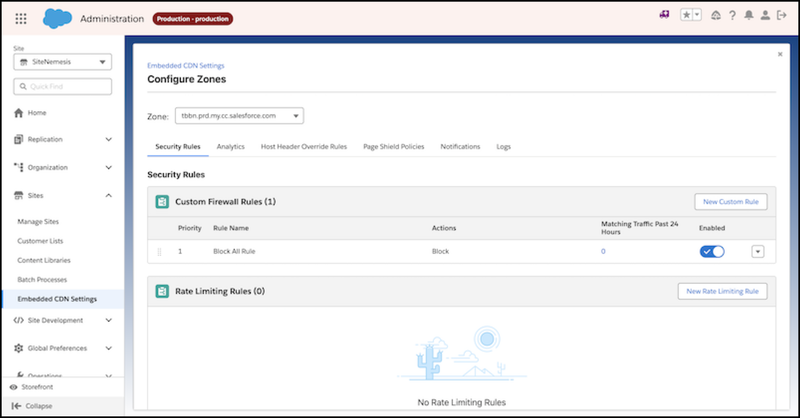Viewport: 800px width, 418px height.
Task: Open the Logs tab
Action: pos(504,146)
